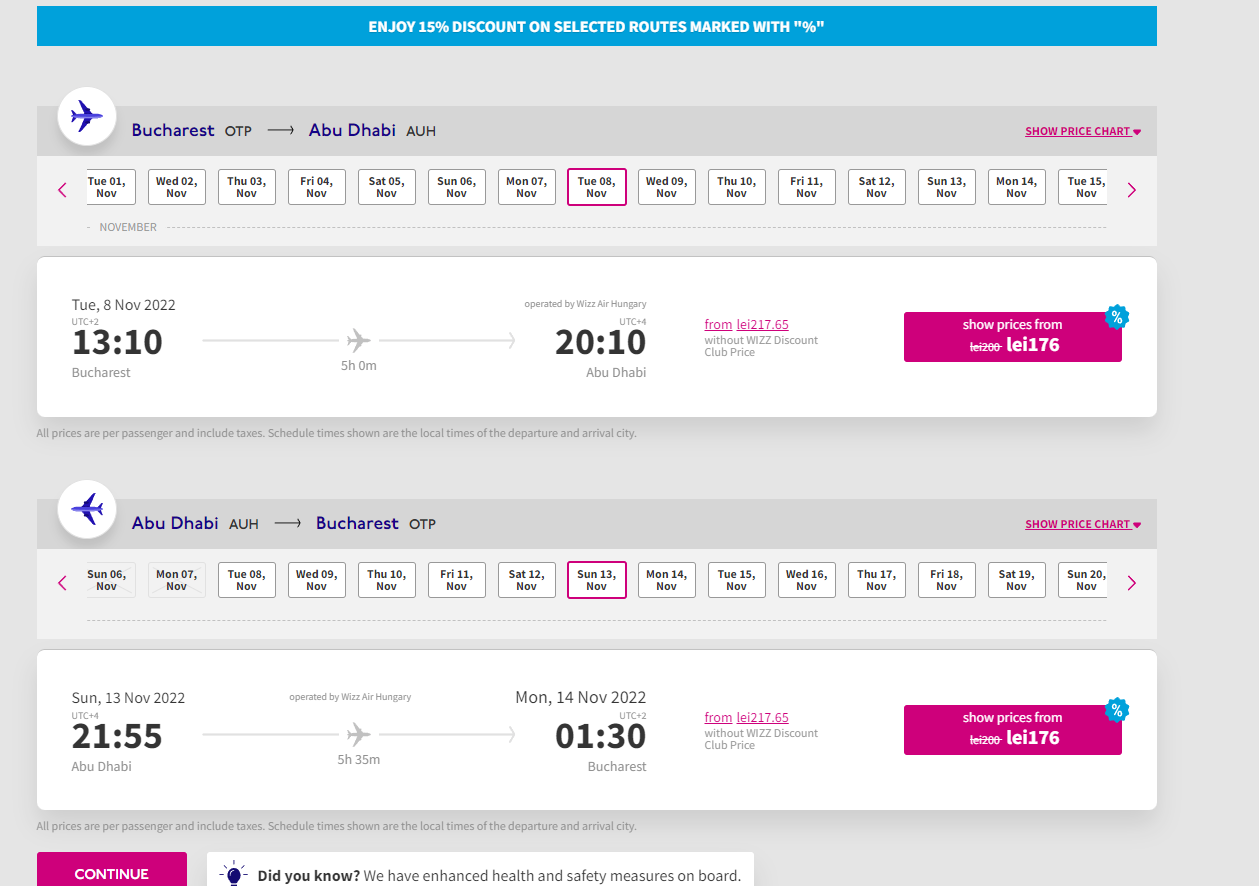Screen dimensions: 1259x886
Task: Open return flight price link lei217.65
Action: click(746, 717)
